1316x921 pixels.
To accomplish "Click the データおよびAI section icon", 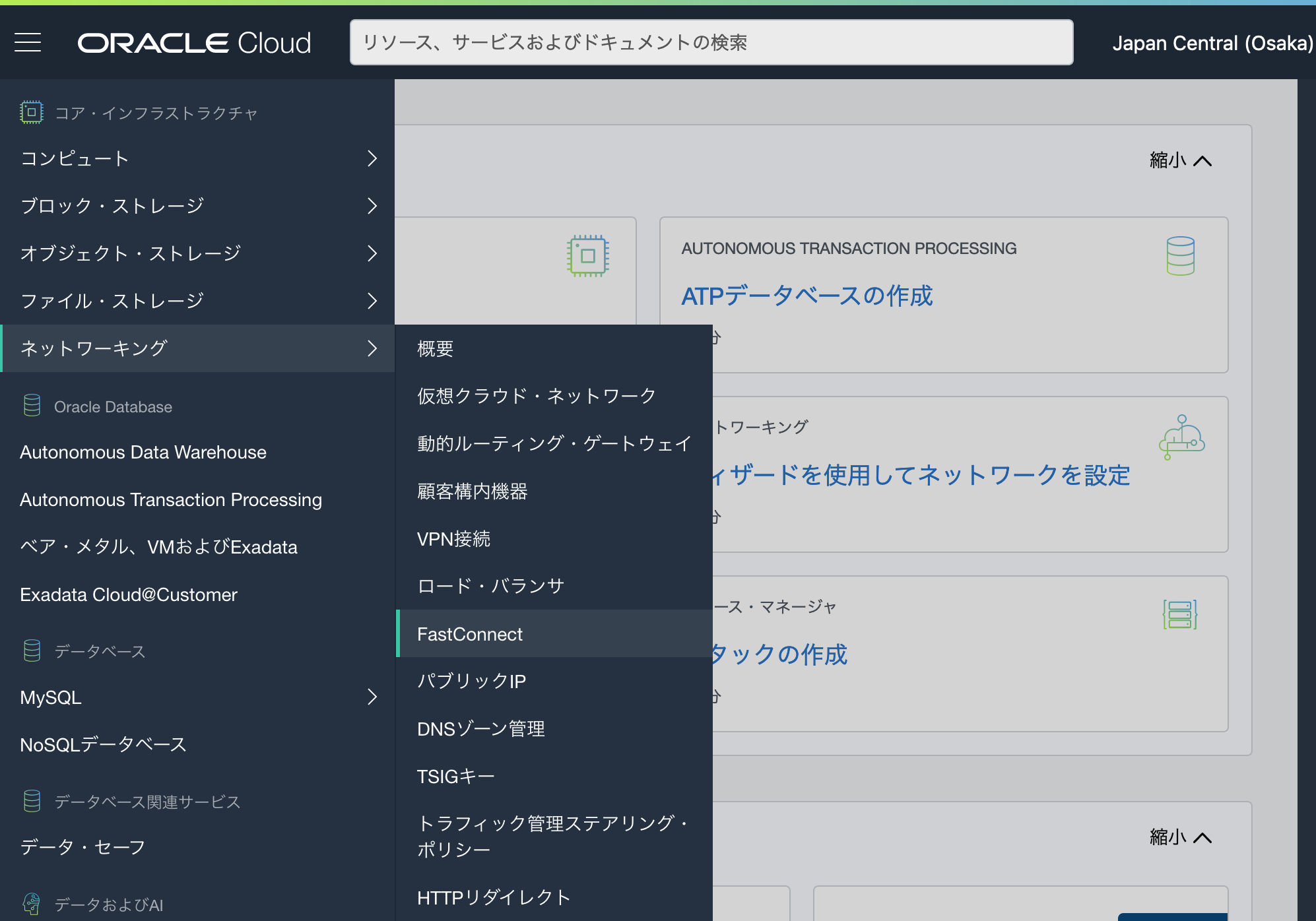I will (x=32, y=904).
